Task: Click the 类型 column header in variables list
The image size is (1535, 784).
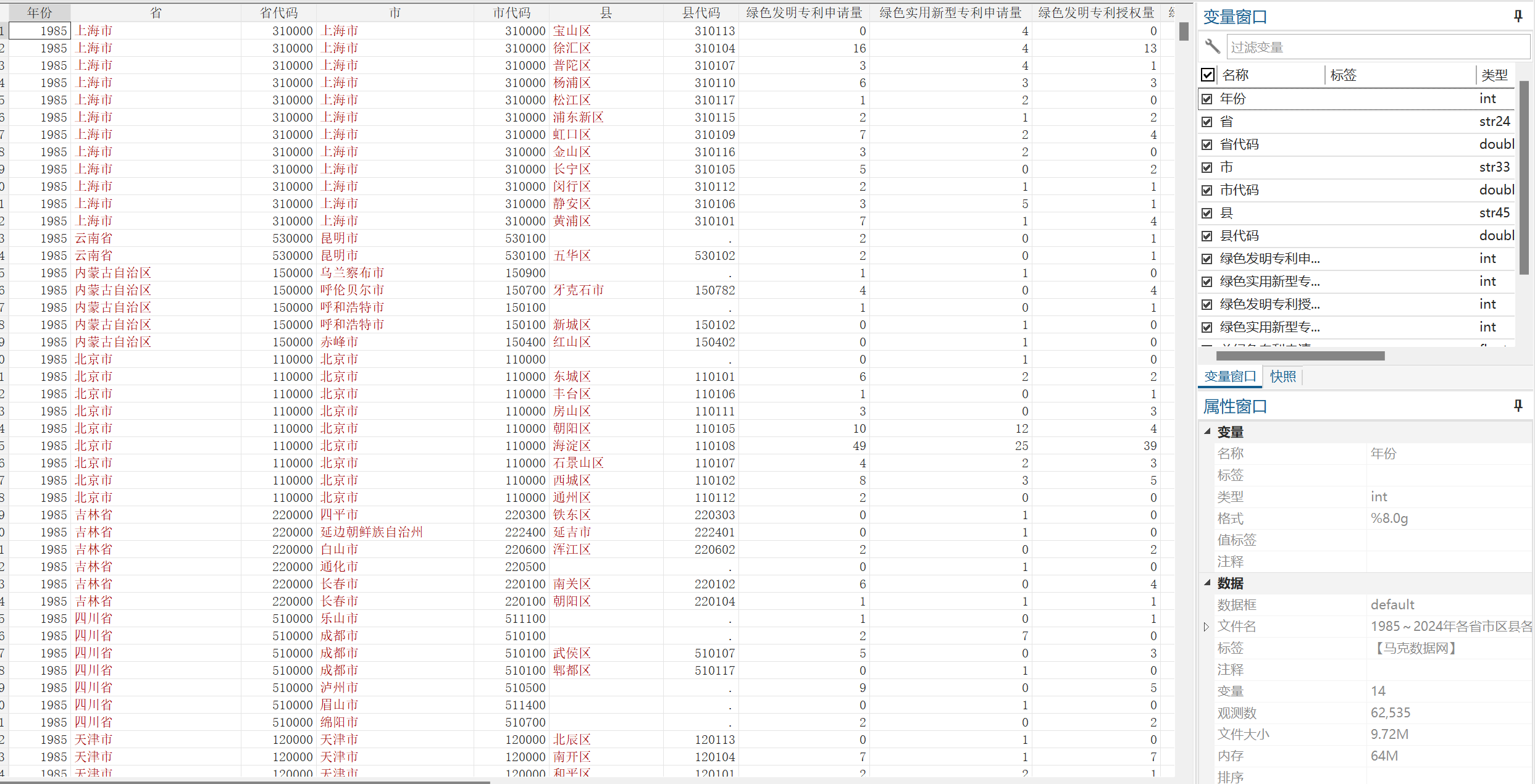Action: pos(1494,75)
